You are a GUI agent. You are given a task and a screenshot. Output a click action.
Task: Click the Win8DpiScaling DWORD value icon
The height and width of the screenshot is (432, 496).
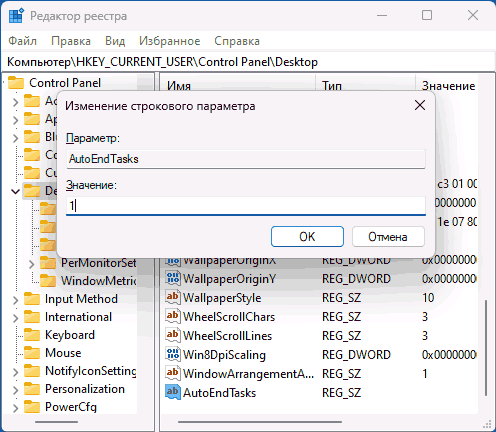pyautogui.click(x=173, y=354)
